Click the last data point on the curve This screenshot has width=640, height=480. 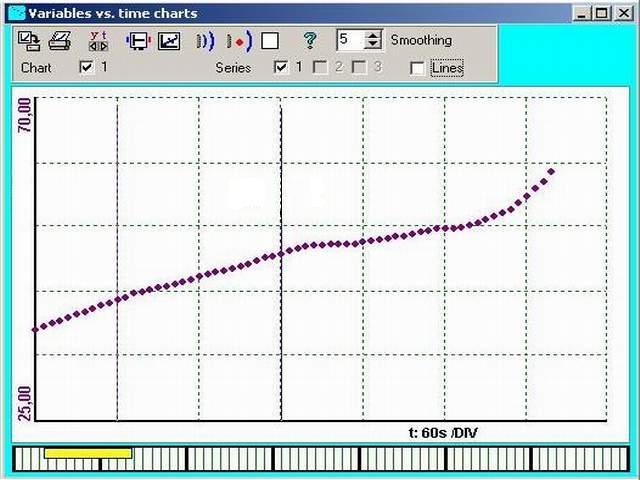tap(551, 171)
